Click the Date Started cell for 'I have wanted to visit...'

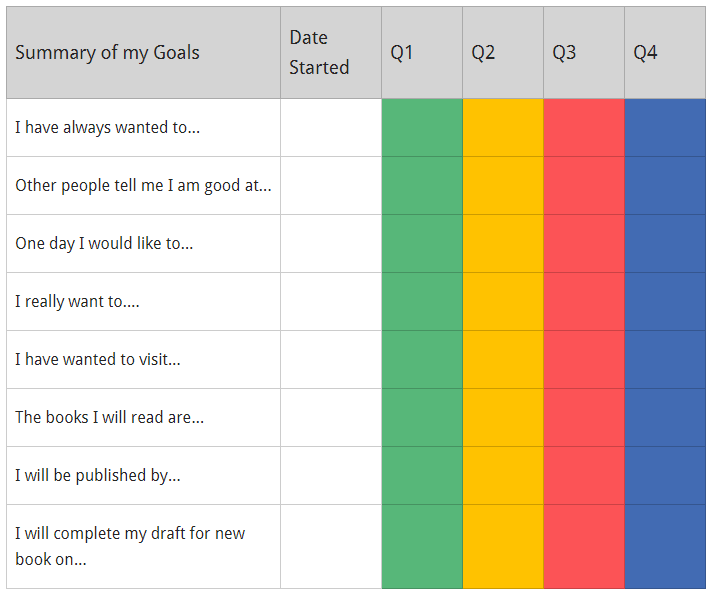point(331,360)
